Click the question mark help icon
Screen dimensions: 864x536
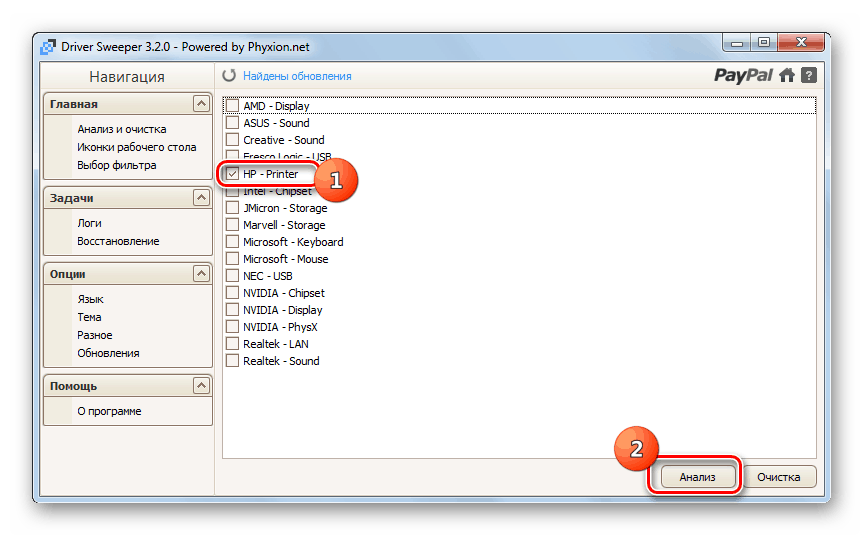(x=809, y=75)
